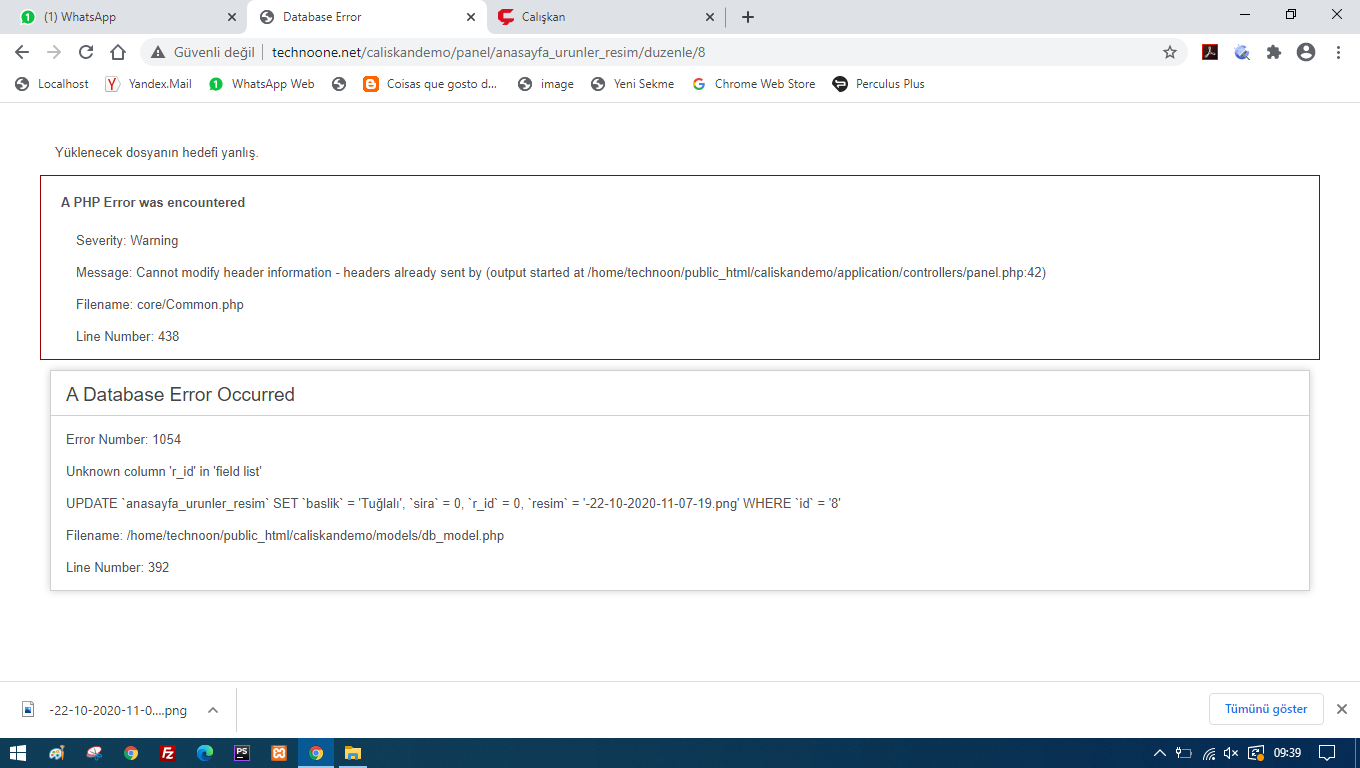Image resolution: width=1360 pixels, height=768 pixels.
Task: Reload the page with the refresh icon
Action: point(86,52)
